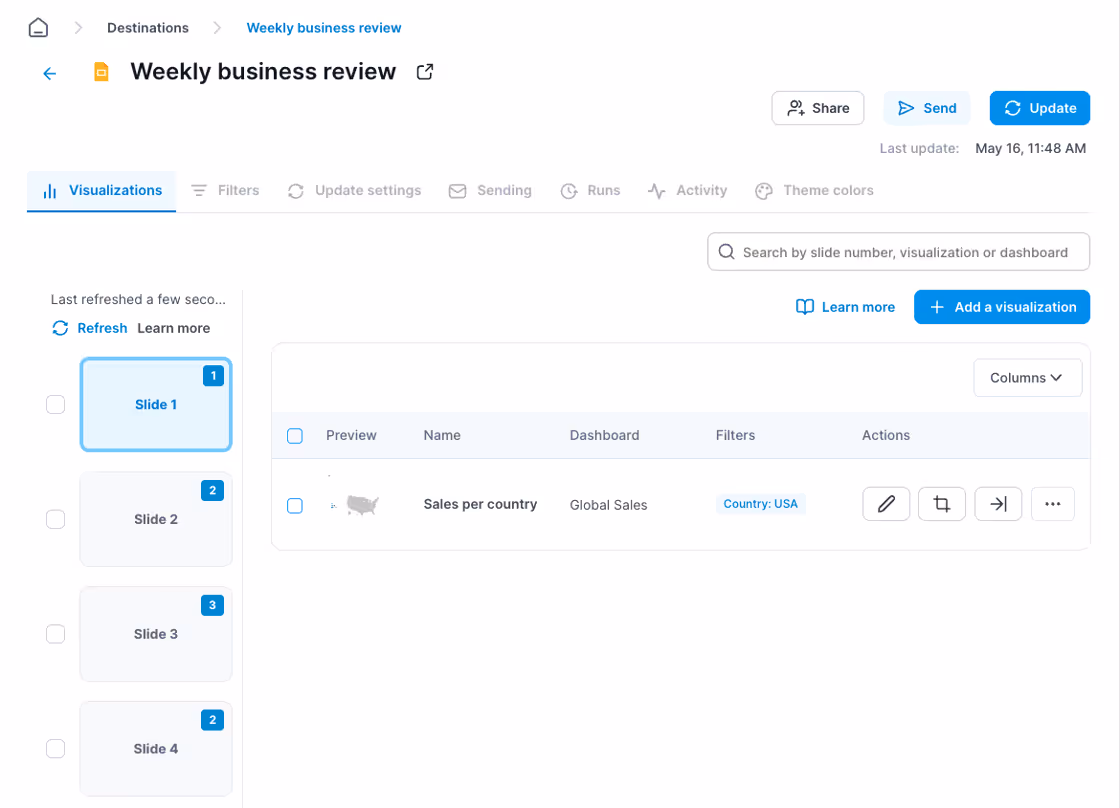The image size is (1120, 808).
Task: Click the badge number 2 on Slide 4
Action: pos(212,720)
